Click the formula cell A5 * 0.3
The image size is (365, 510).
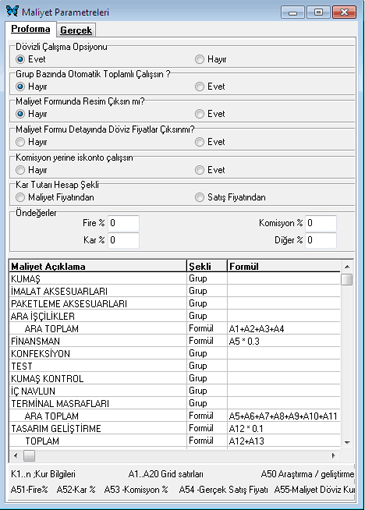[x=284, y=341]
